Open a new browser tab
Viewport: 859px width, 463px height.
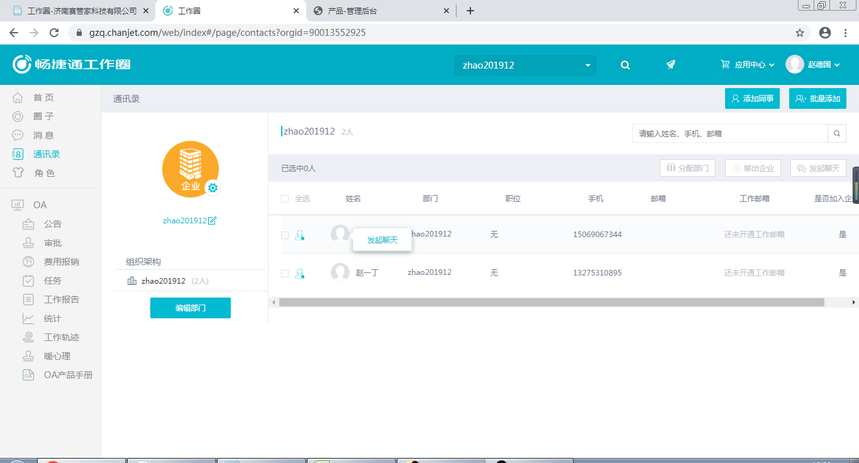click(470, 10)
